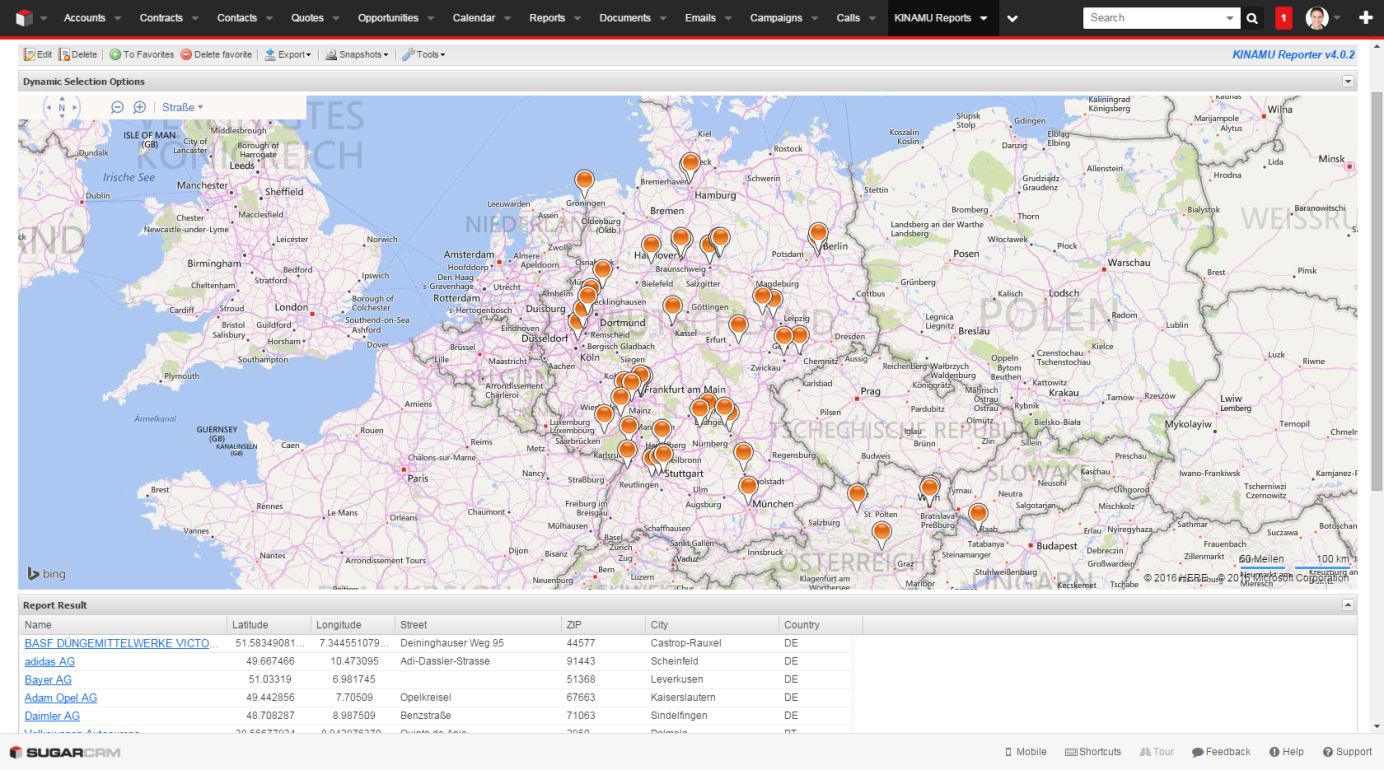Click the map compass N control
Screen dimensions: 1384x770
(61, 107)
